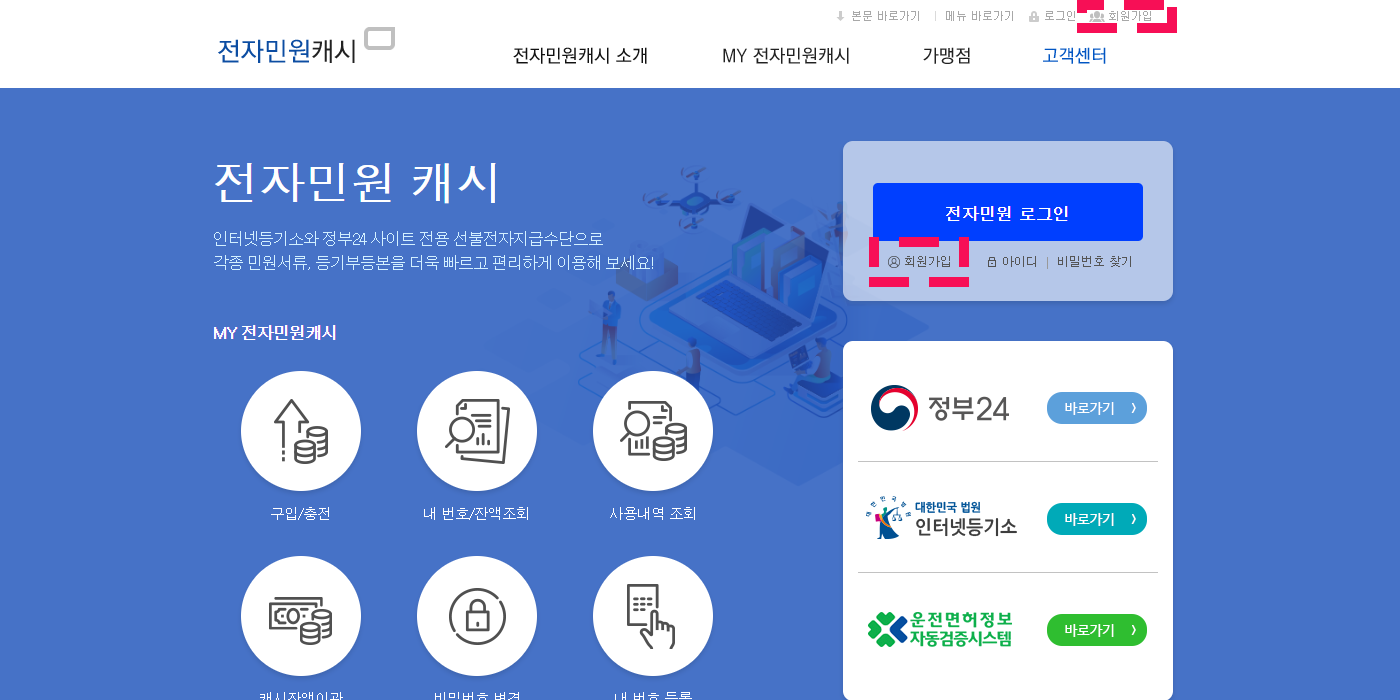Click the 비밀번호 찾기 link
1400x700 pixels.
[1095, 261]
